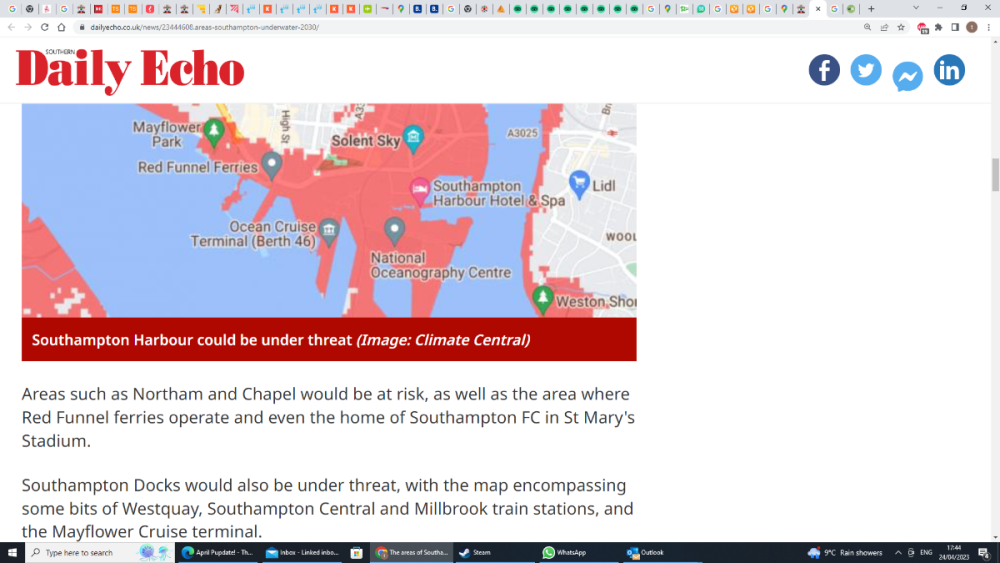Share article via Facebook icon

tap(824, 70)
